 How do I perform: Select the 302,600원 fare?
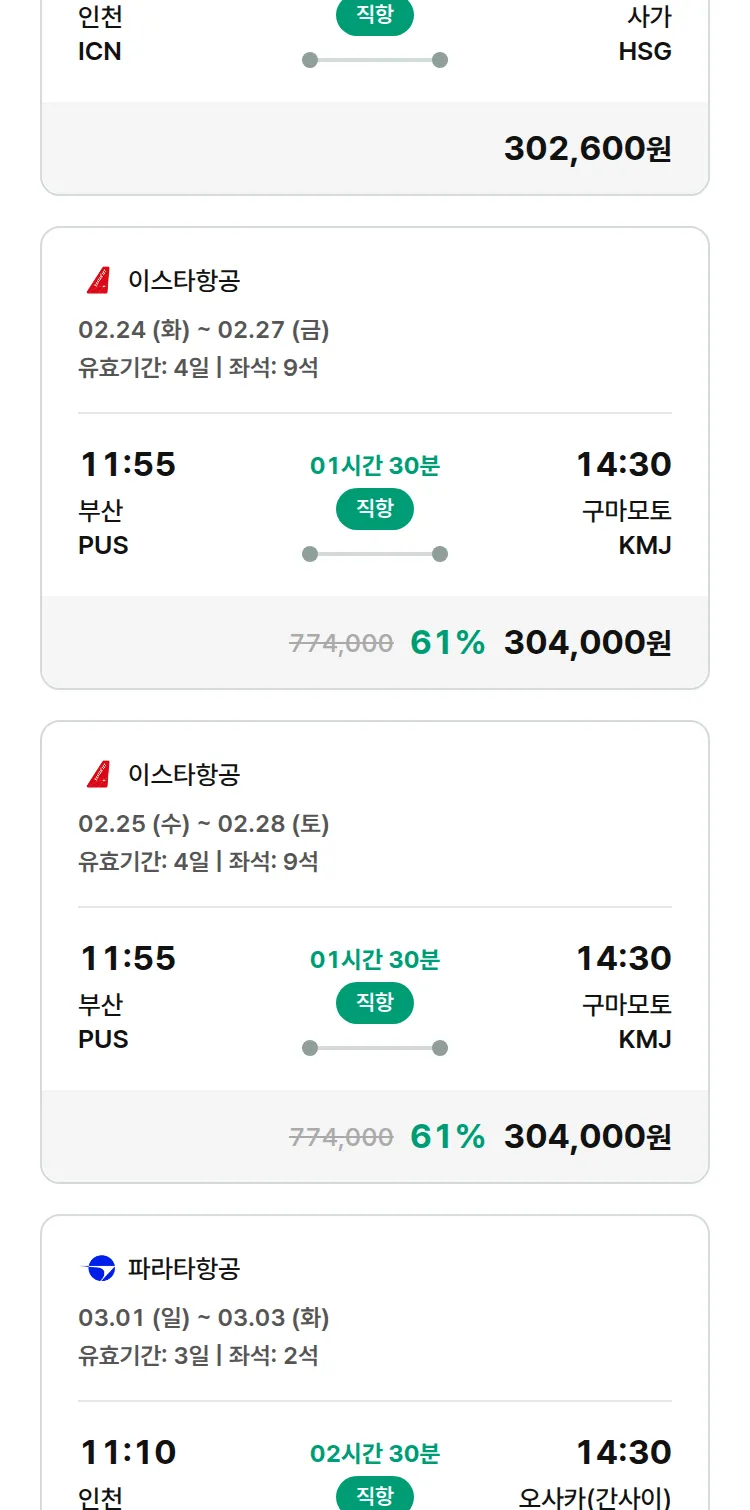click(x=587, y=149)
